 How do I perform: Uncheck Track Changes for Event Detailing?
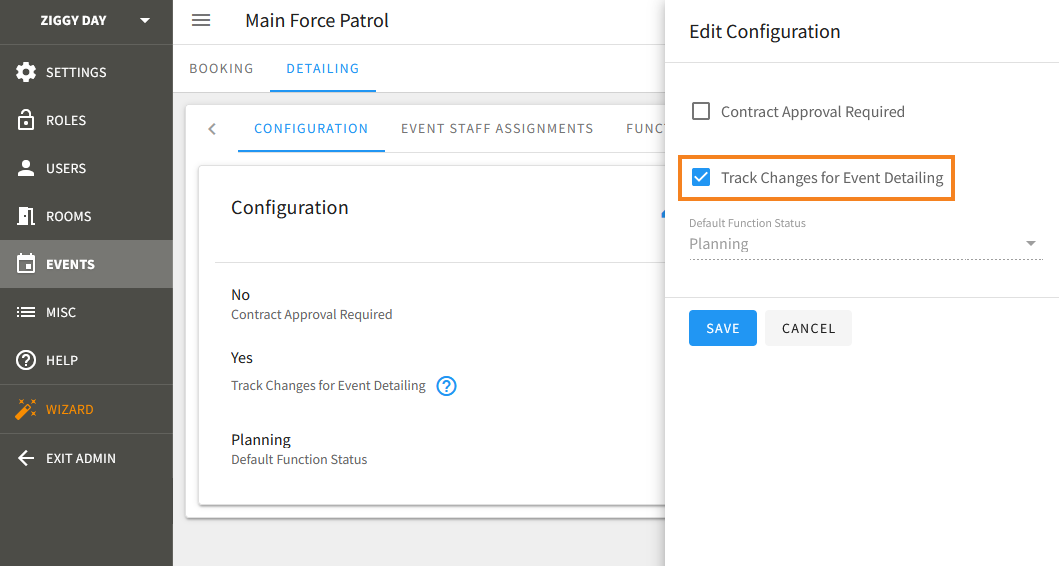tap(702, 178)
